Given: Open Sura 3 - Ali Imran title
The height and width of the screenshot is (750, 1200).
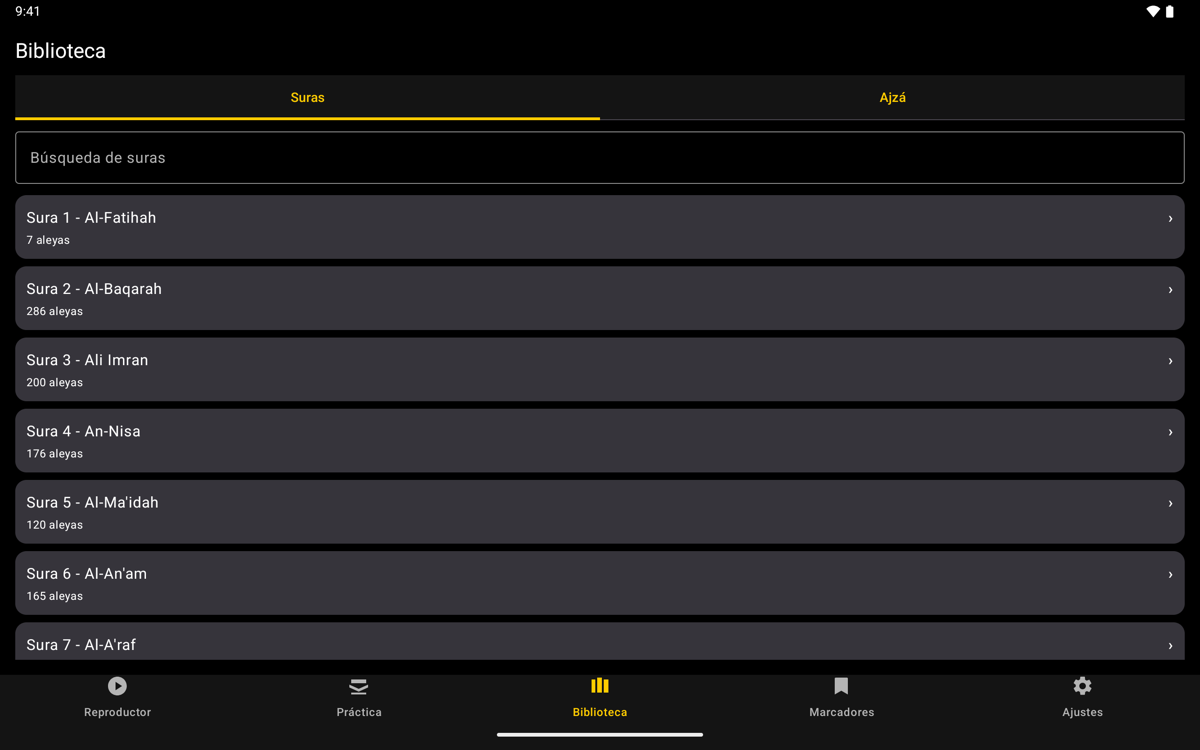Looking at the screenshot, I should pyautogui.click(x=87, y=360).
